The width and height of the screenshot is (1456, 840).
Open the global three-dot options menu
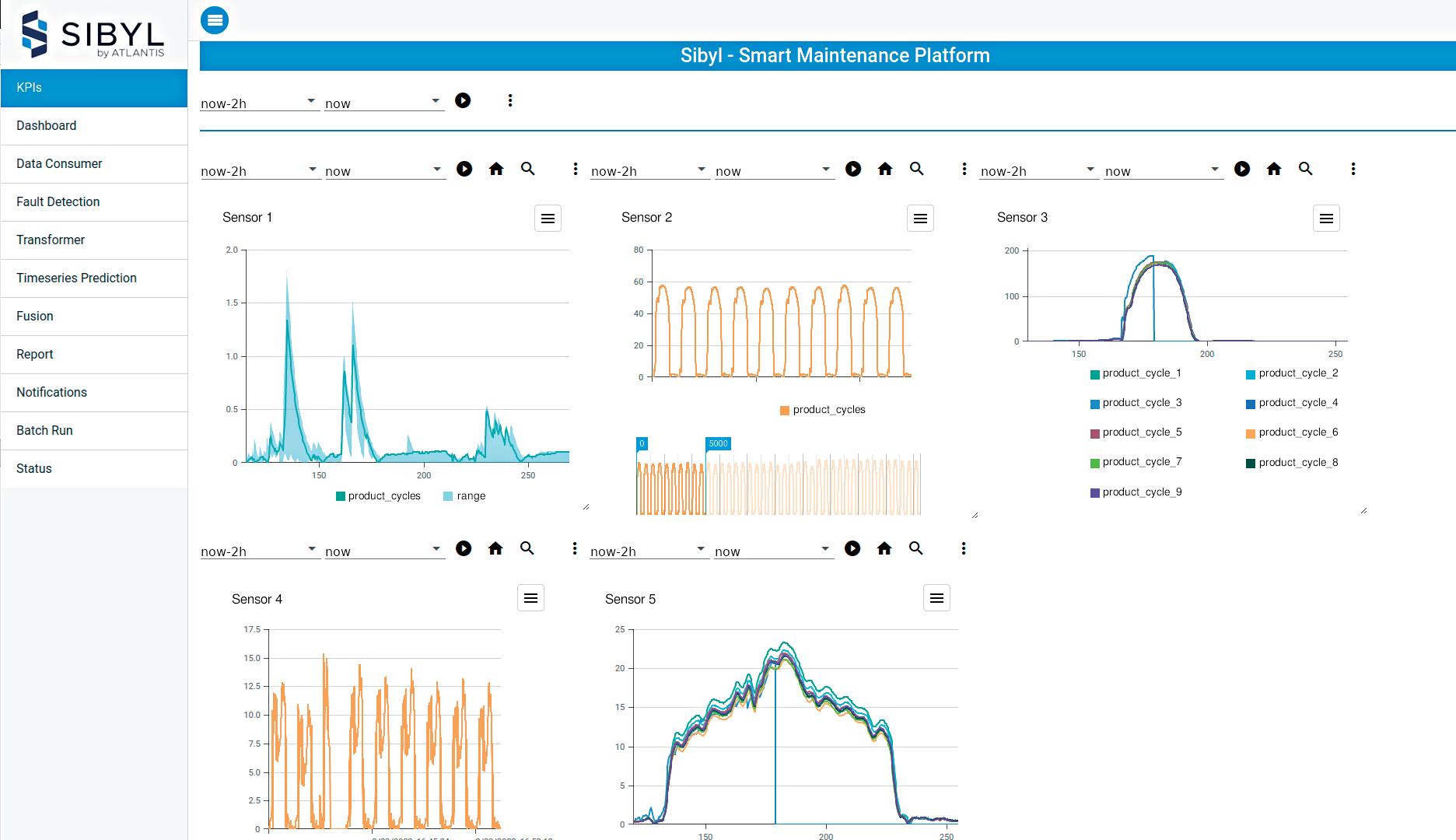pos(510,100)
